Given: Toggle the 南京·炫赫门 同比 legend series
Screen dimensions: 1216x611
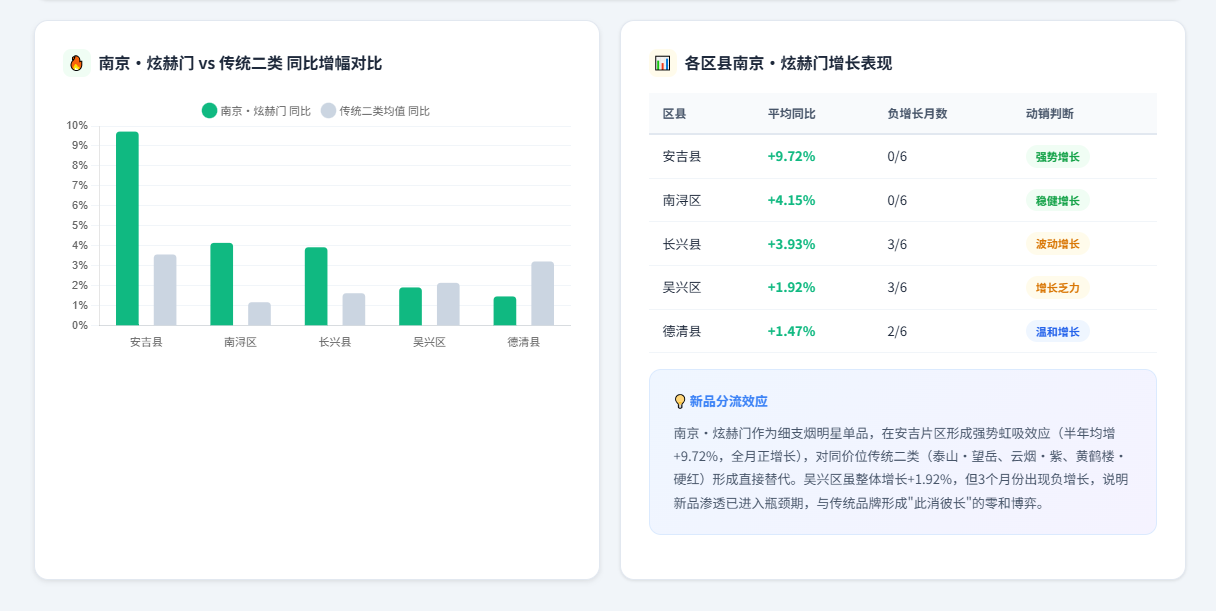Looking at the screenshot, I should coord(256,111).
